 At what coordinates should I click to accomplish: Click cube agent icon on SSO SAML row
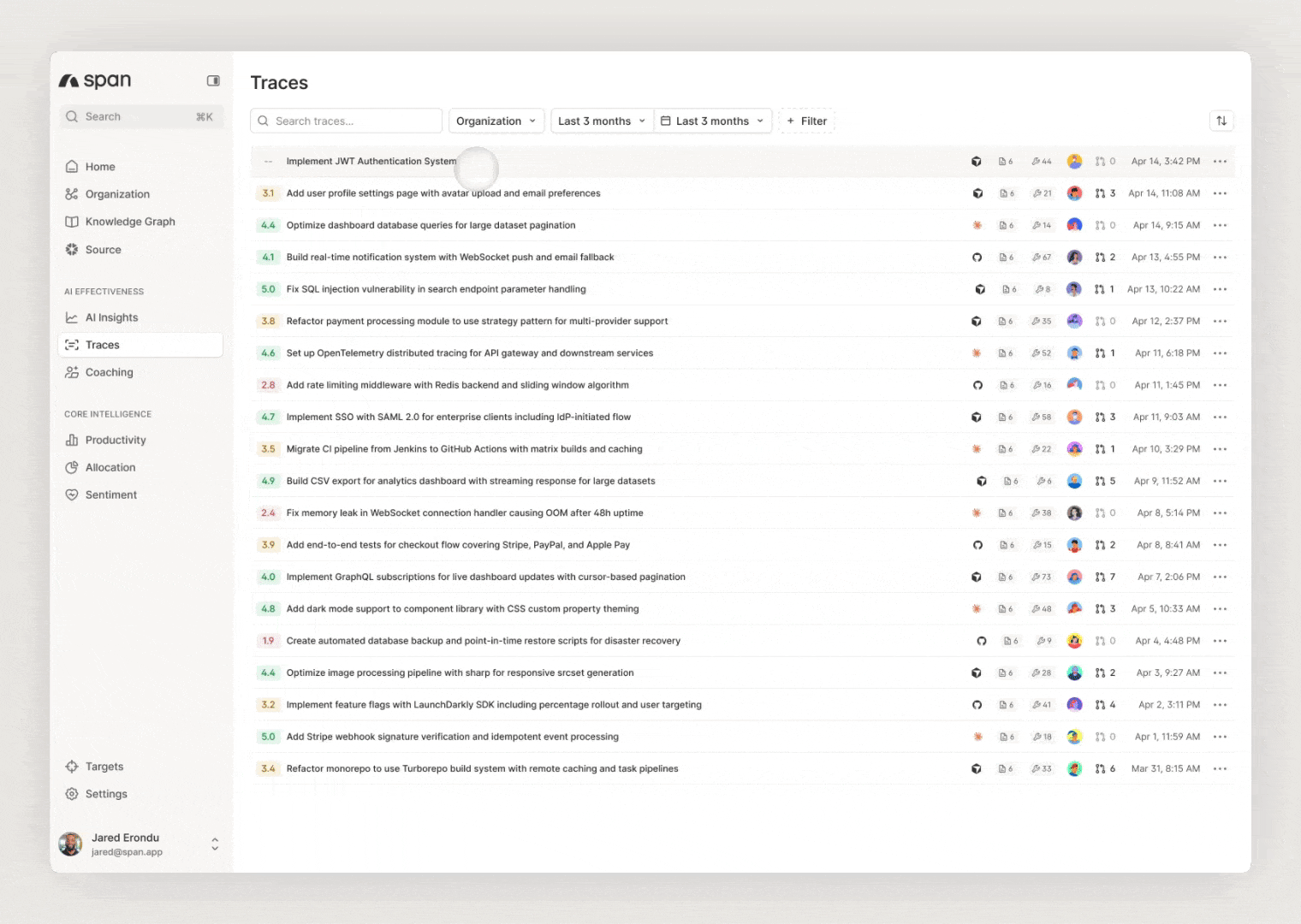click(977, 418)
